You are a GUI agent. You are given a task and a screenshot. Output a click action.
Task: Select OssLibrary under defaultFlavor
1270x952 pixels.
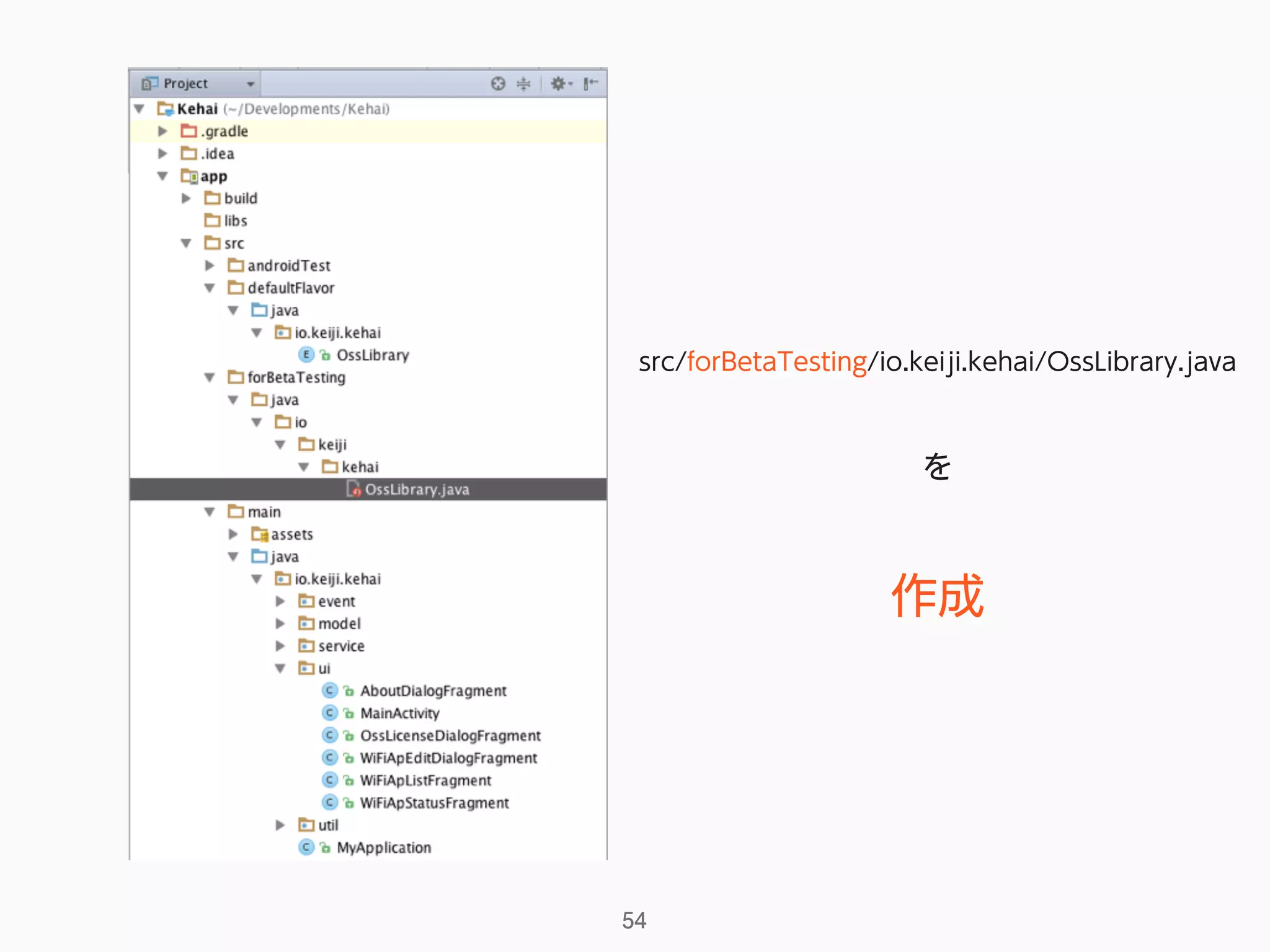pos(373,355)
